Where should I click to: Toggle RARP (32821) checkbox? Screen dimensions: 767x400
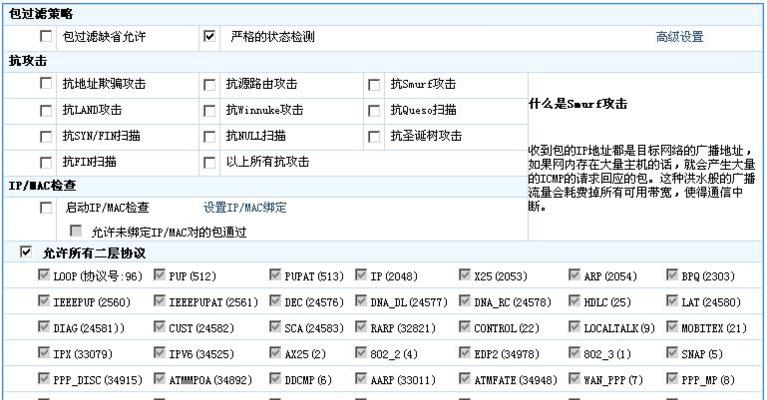[x=361, y=327]
